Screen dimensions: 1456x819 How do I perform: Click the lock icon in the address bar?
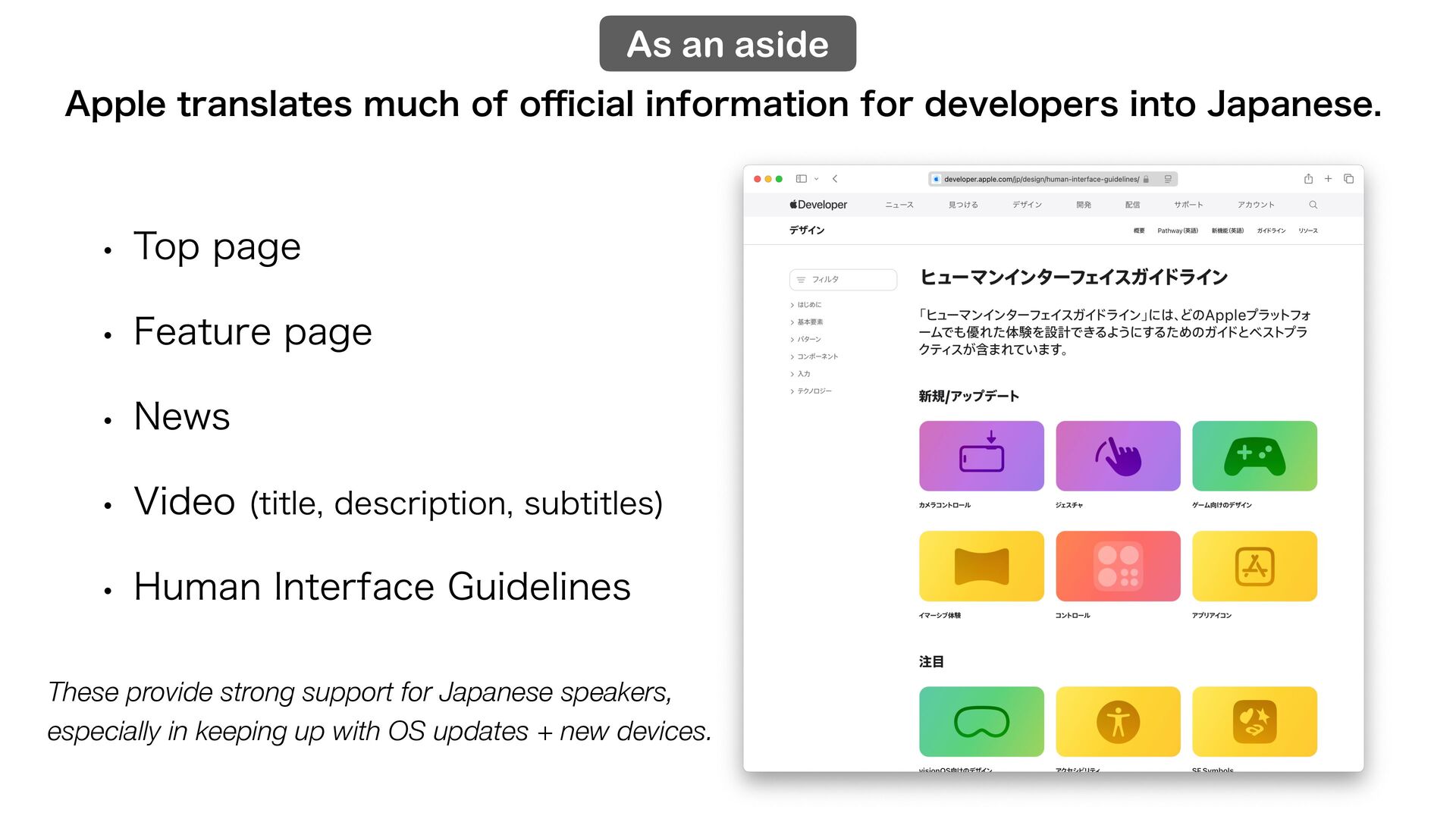tap(1147, 180)
